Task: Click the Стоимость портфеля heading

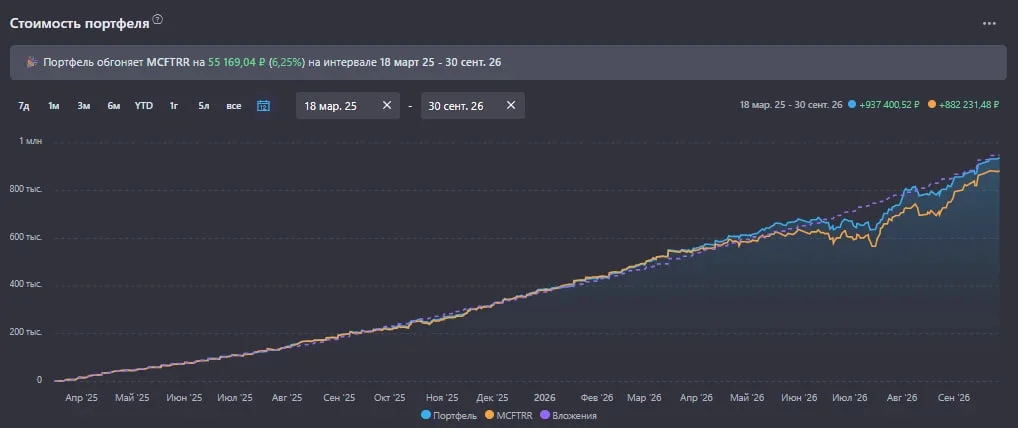Action: coord(79,23)
